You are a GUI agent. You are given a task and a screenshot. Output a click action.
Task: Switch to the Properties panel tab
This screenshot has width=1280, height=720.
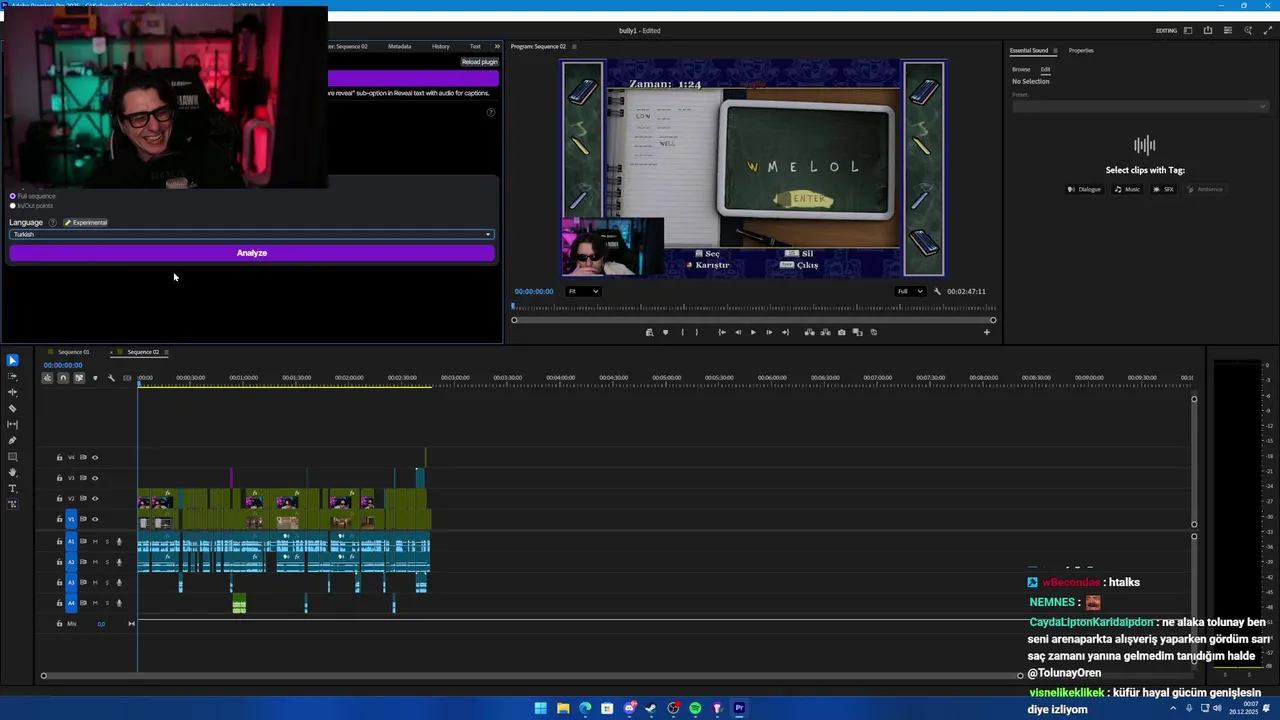coord(1081,50)
